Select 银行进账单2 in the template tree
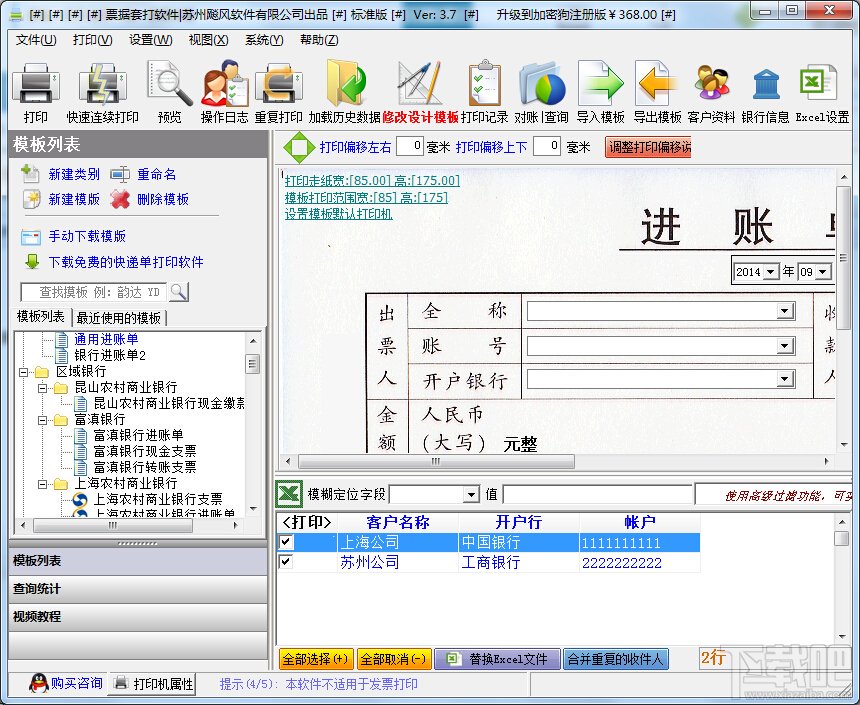860x705 pixels. pos(110,356)
